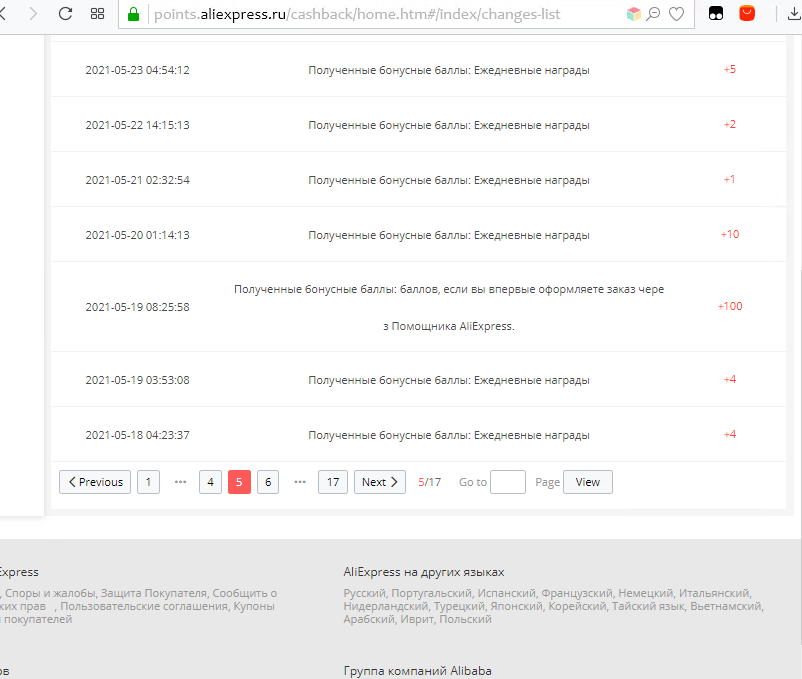Click the colored cube icon in address bar

pyautogui.click(x=633, y=14)
